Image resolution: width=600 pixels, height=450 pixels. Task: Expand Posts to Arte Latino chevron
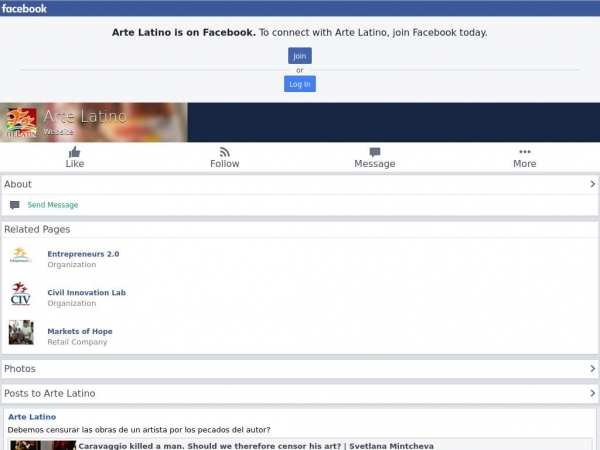[x=592, y=393]
